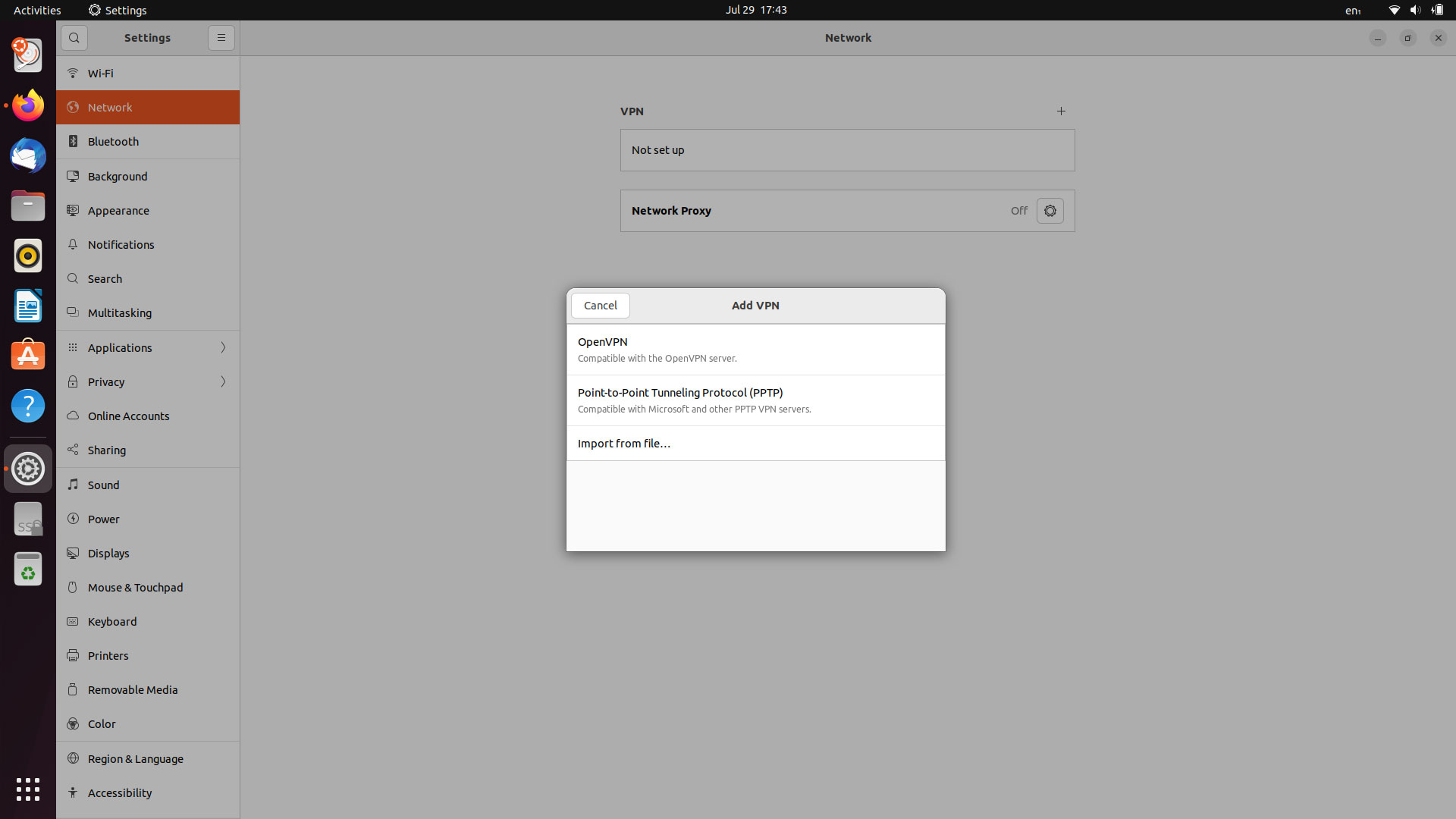Expand the Applications settings section
The image size is (1456, 819).
(x=222, y=347)
